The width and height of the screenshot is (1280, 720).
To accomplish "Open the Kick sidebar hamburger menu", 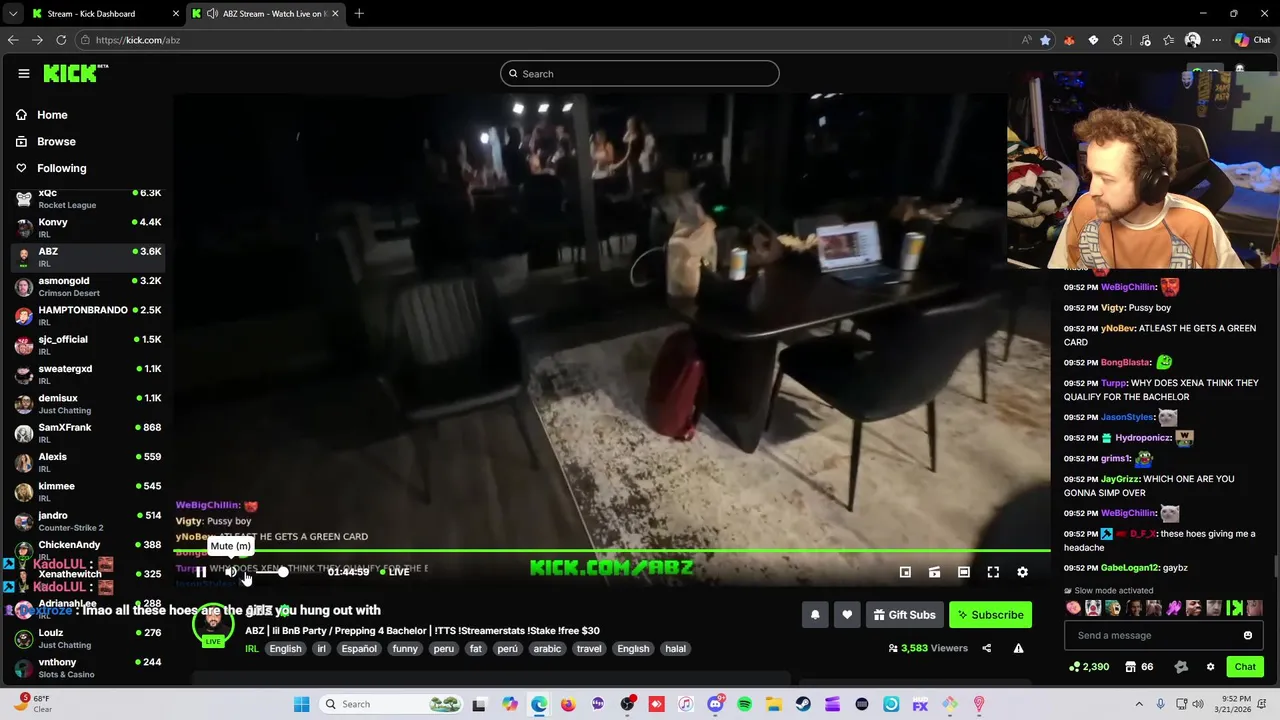I will (24, 73).
